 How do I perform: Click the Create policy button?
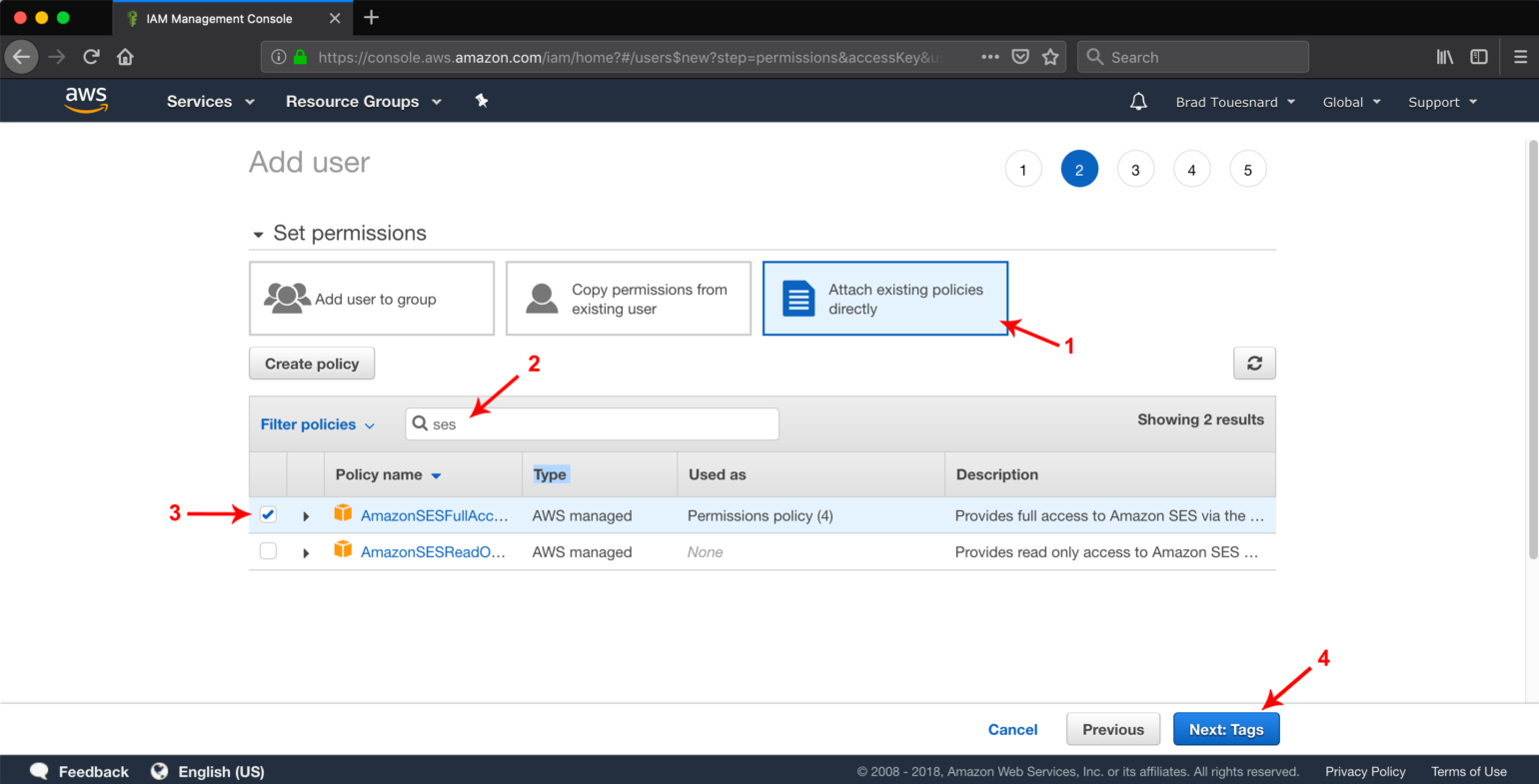312,364
